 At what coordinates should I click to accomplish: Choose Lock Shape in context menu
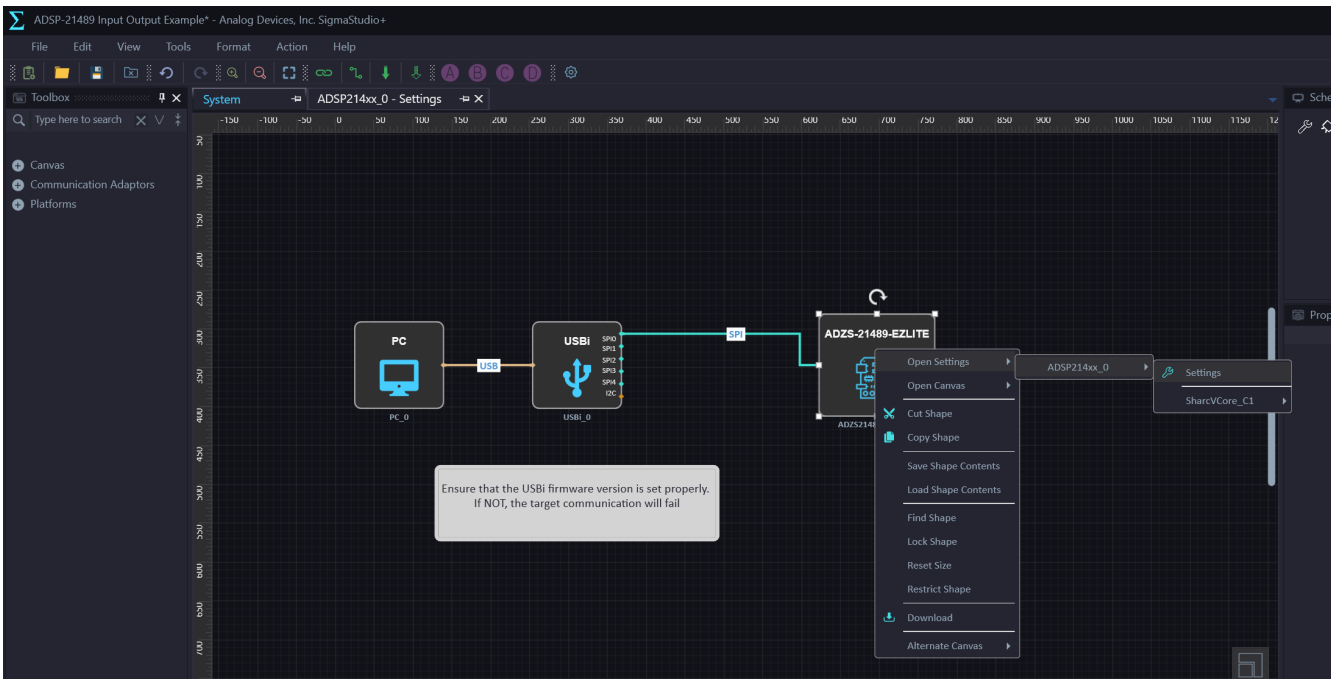click(947, 542)
